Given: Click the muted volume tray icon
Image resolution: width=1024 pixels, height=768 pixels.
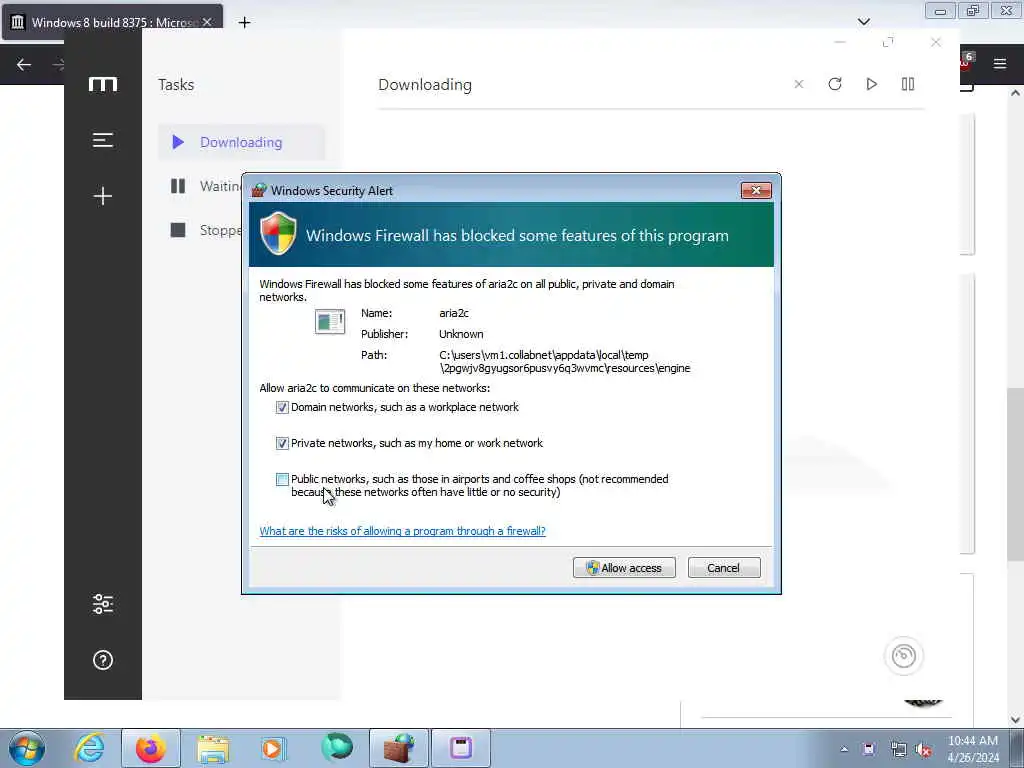Looking at the screenshot, I should [x=923, y=750].
